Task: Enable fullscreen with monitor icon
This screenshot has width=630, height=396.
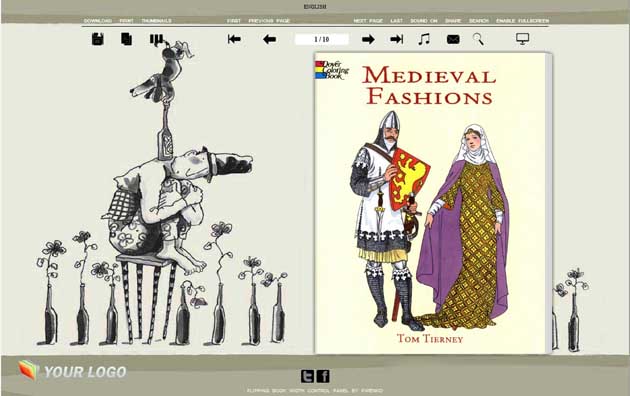Action: (522, 39)
